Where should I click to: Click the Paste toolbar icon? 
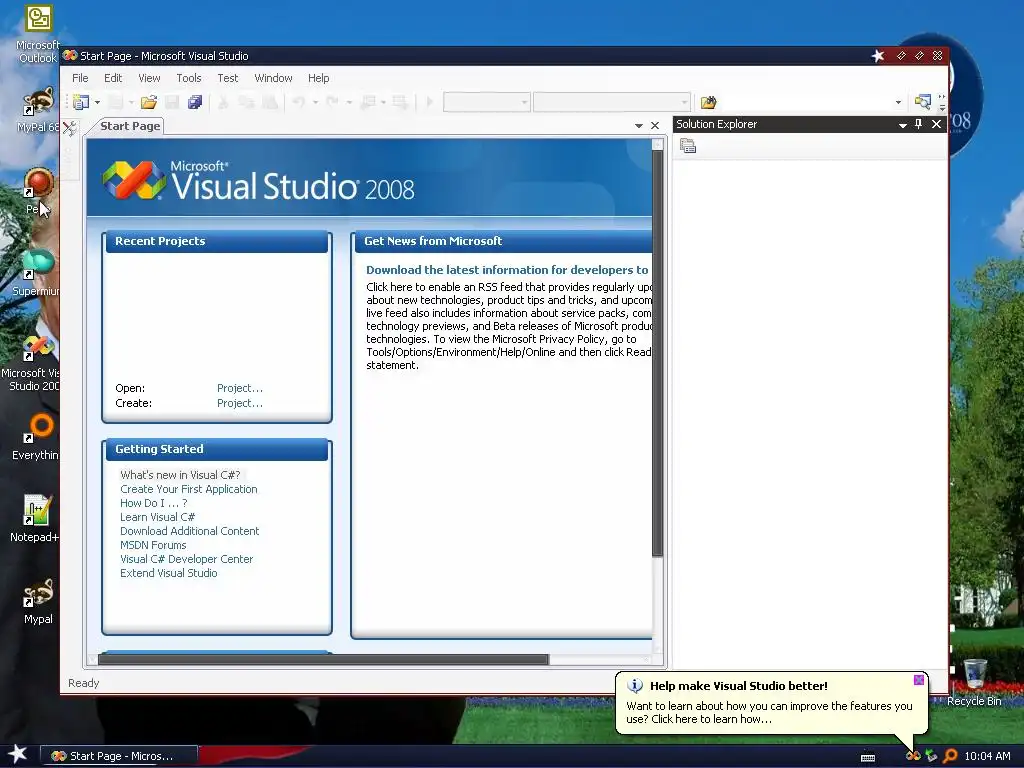pyautogui.click(x=269, y=102)
